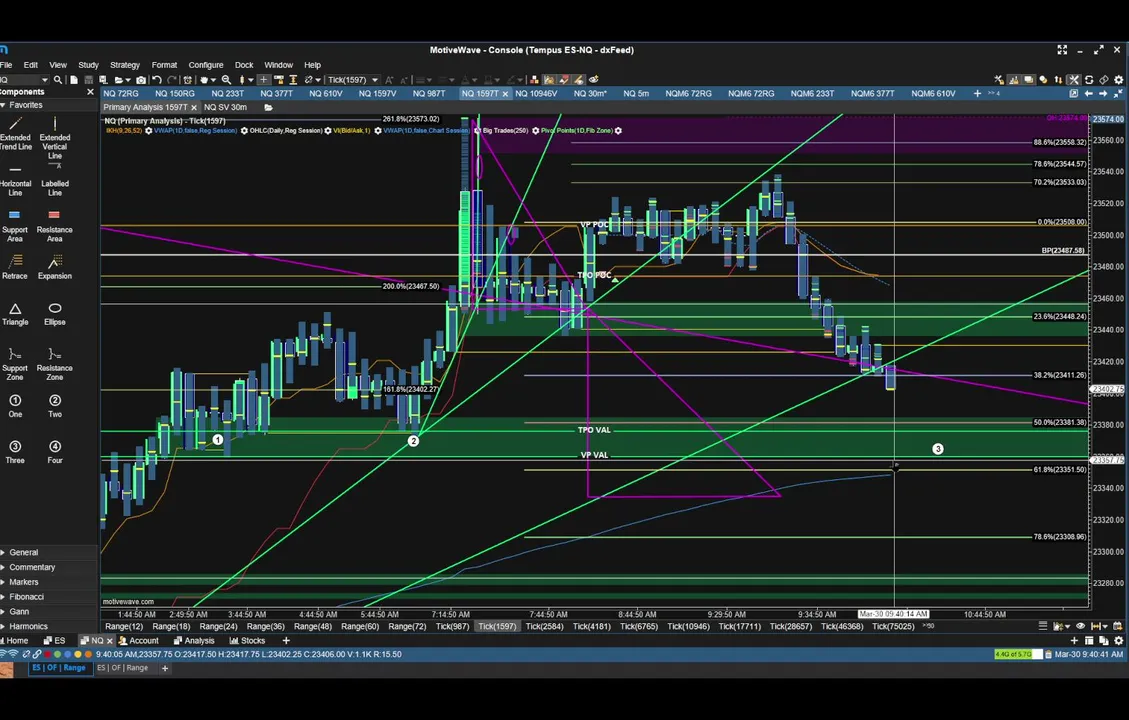Toggle the hand pan tool
This screenshot has width=1129, height=720.
tap(204, 80)
